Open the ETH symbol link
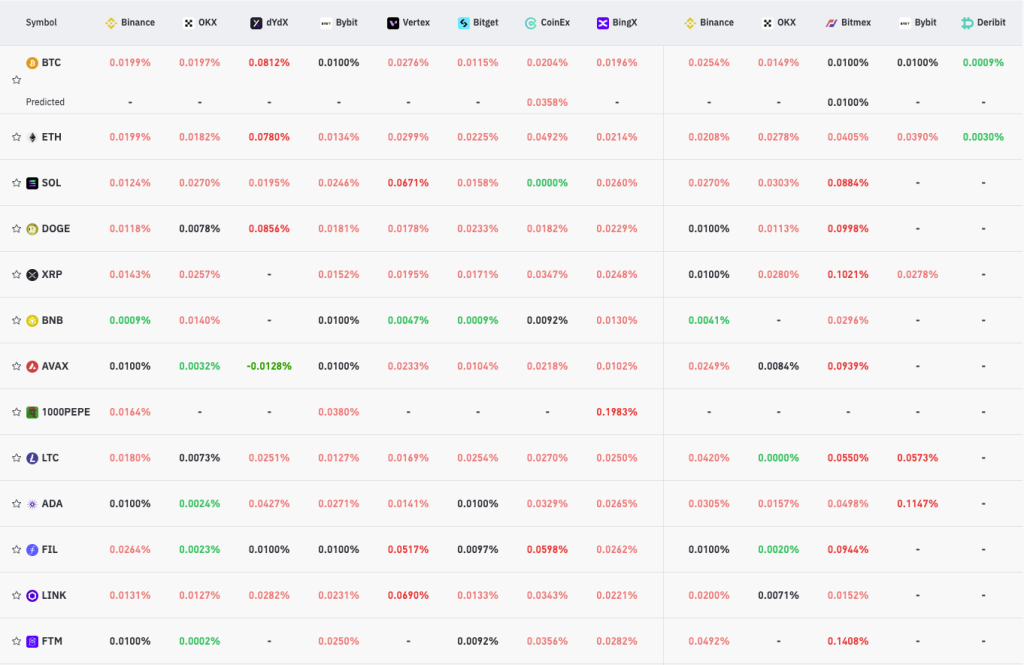 52,137
